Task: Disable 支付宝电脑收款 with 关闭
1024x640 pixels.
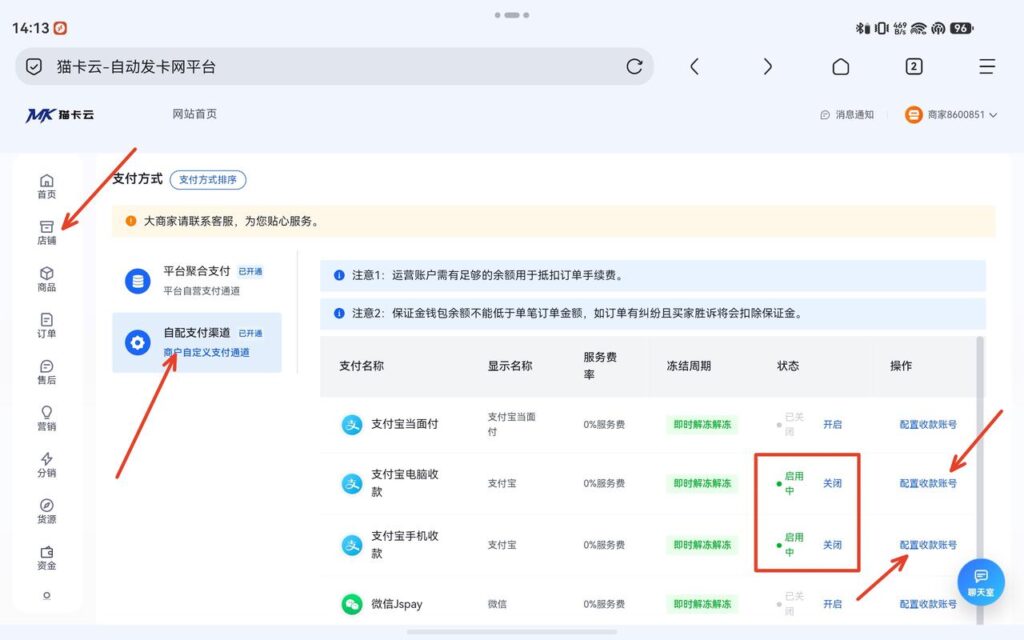Action: pyautogui.click(x=832, y=483)
